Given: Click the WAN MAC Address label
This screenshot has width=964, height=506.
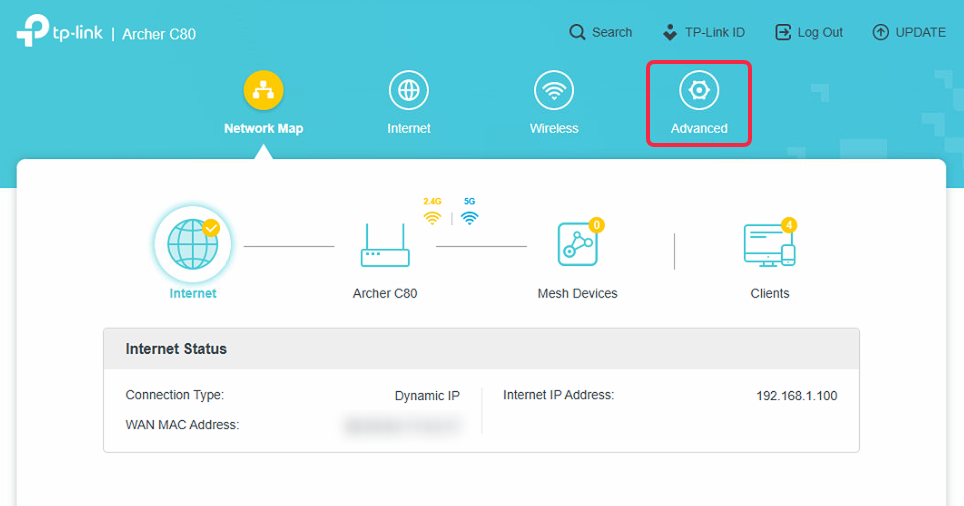Looking at the screenshot, I should point(183,425).
